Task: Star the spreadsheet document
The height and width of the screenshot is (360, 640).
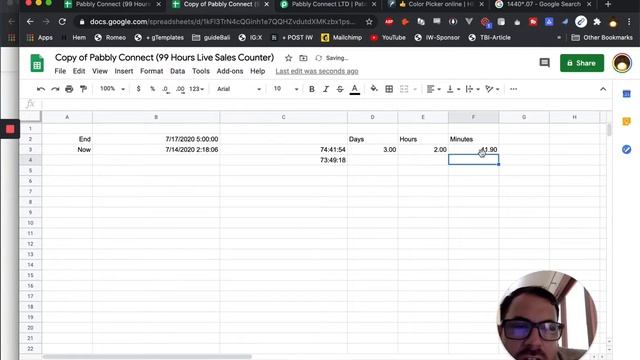Action: 289,58
